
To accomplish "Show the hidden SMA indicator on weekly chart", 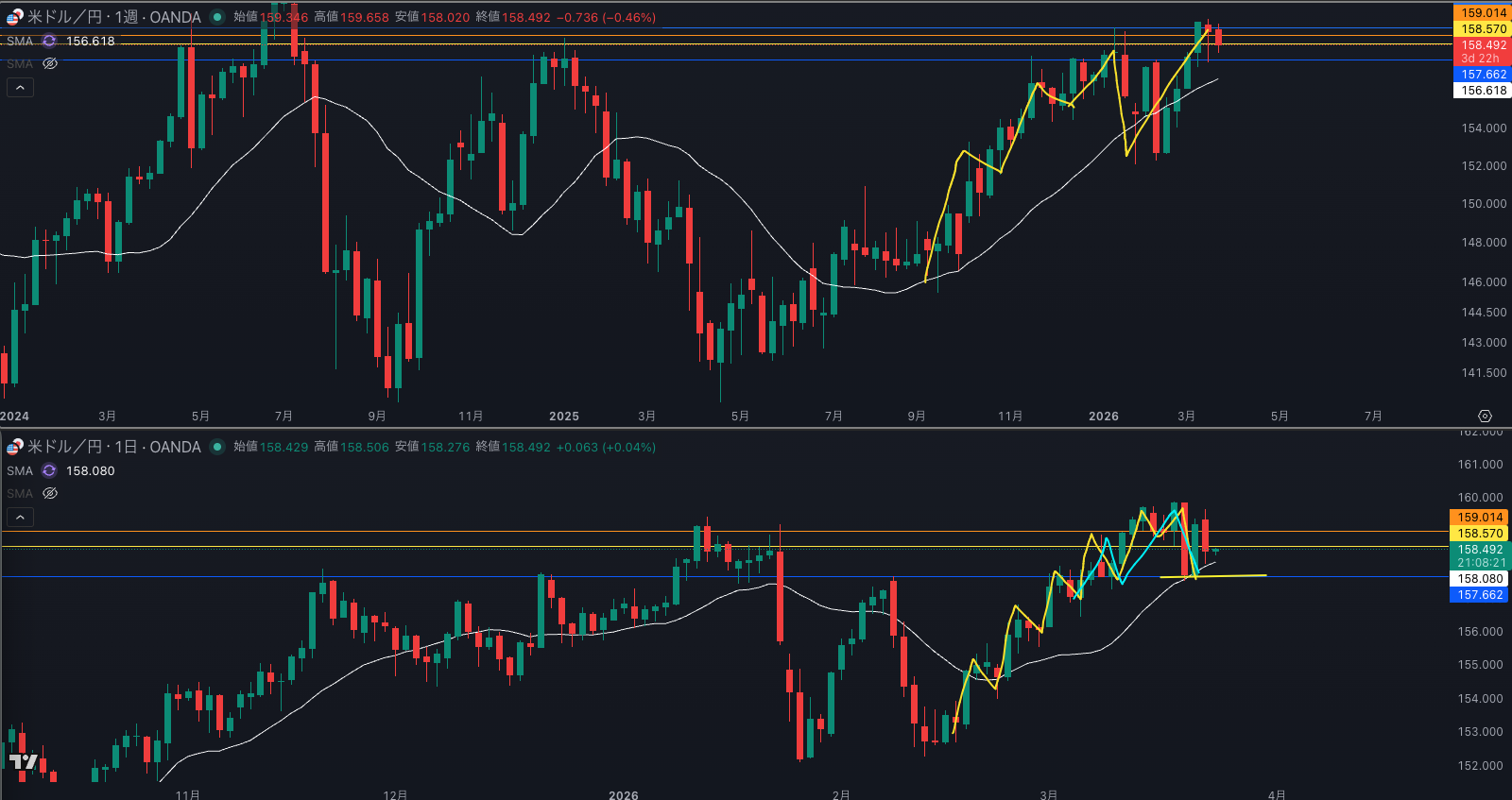I will (50, 63).
